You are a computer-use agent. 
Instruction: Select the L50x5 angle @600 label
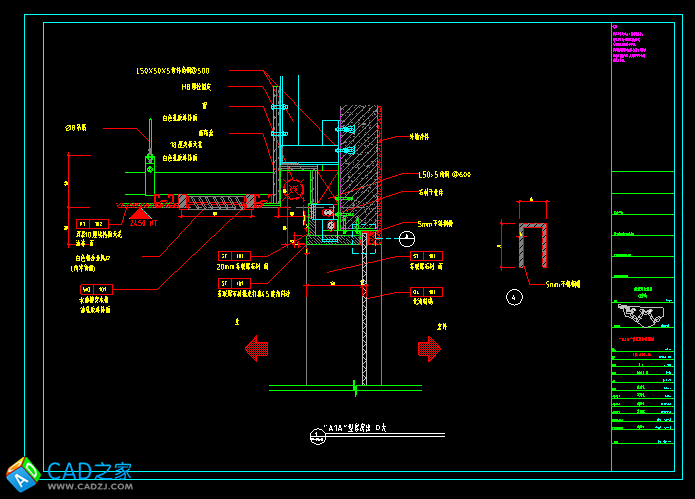[x=444, y=175]
